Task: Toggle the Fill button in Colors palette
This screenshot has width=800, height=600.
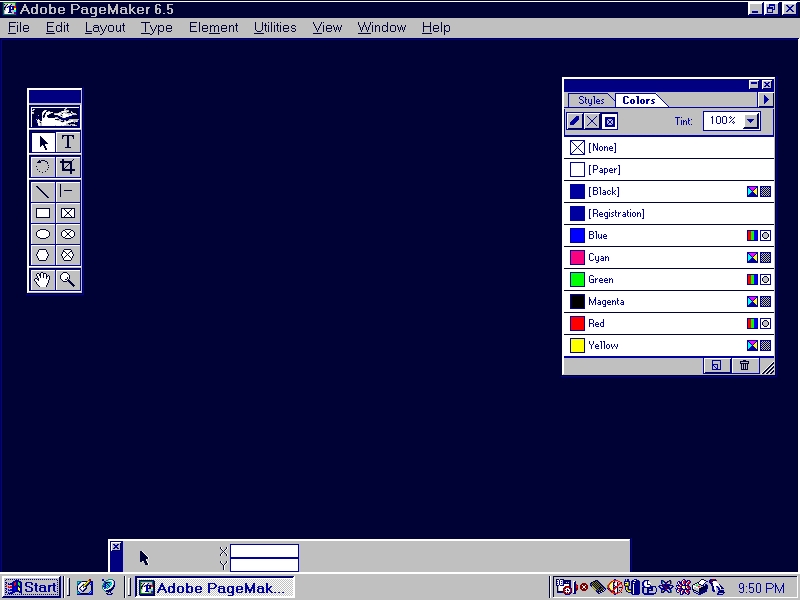Action: pos(592,121)
